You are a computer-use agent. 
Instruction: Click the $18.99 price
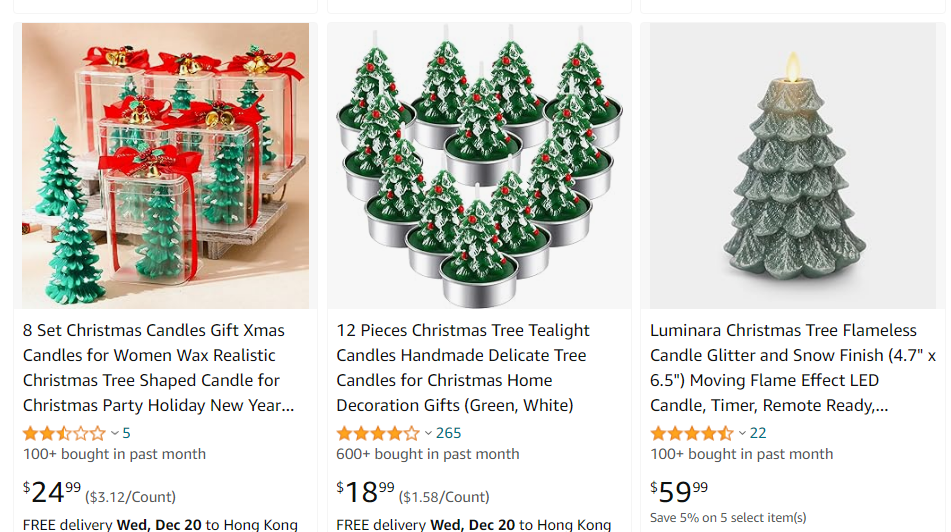[x=366, y=492]
